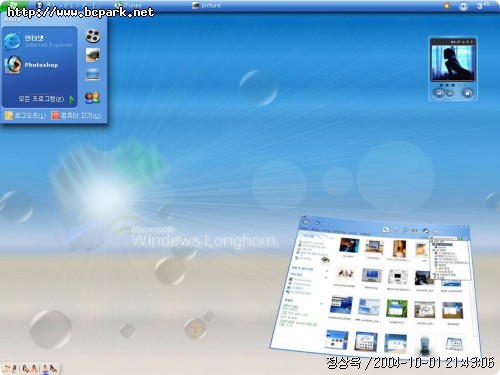Image resolution: width=500 pixels, height=375 pixels.
Task: Open Internet Explorer from the start menu
Action: point(39,41)
